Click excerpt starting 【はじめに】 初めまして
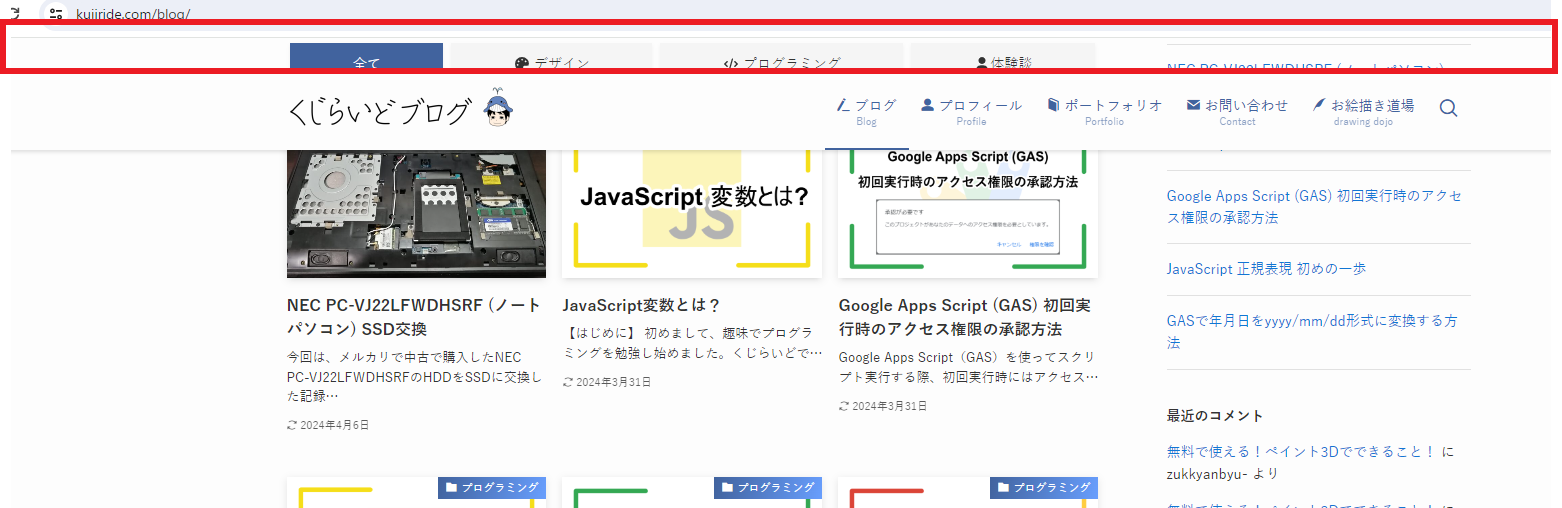This screenshot has width=1562, height=508. click(x=692, y=343)
